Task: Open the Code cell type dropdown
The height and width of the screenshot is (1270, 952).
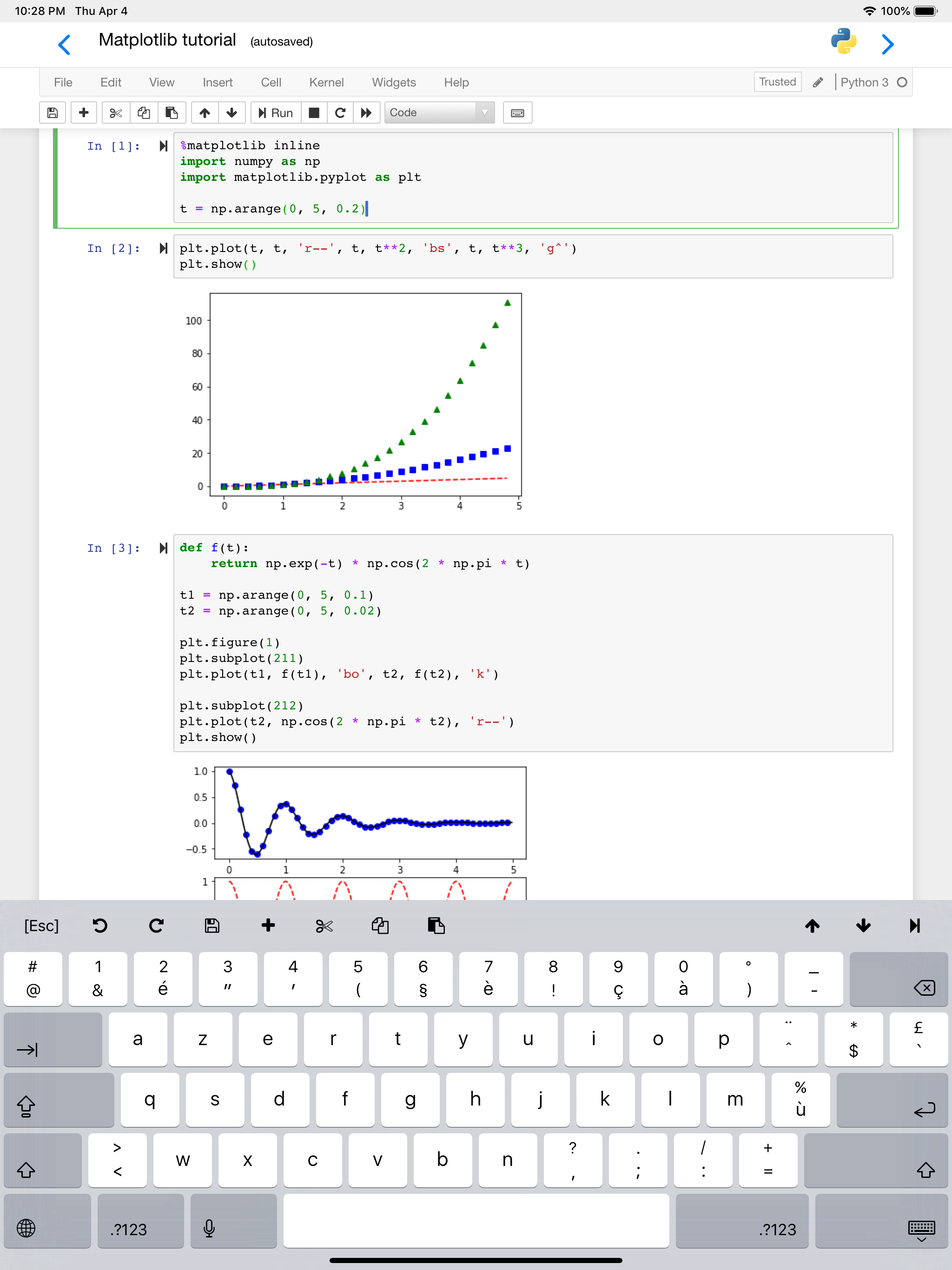Action: [439, 112]
